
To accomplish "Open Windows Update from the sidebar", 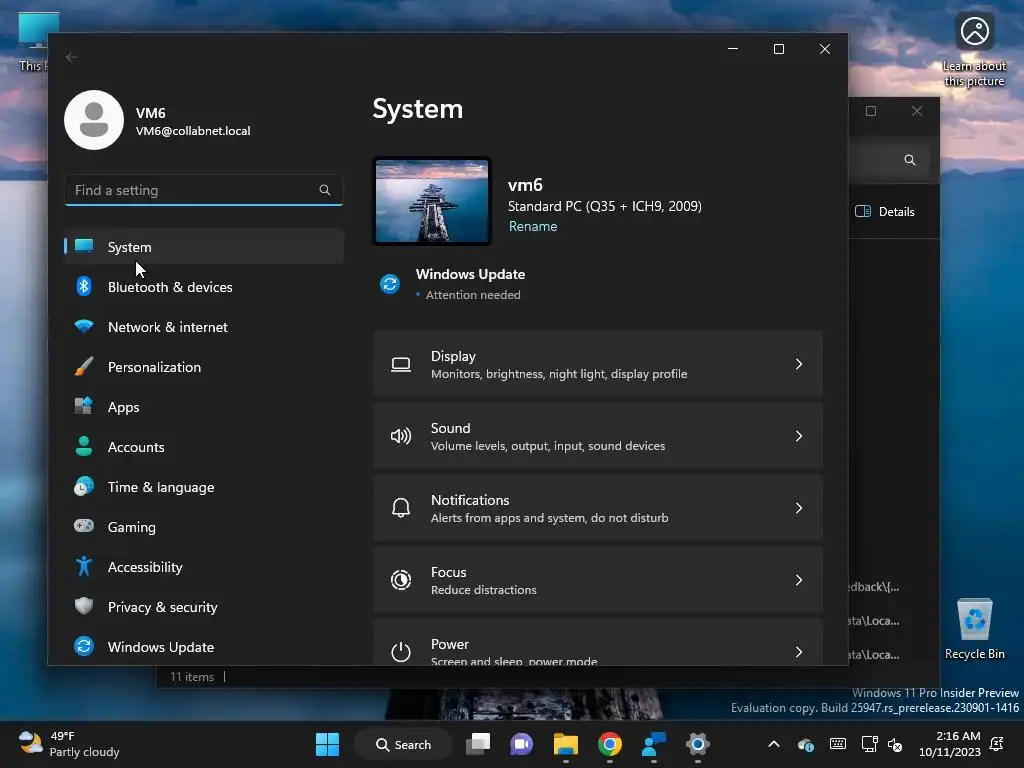I will tap(204, 647).
